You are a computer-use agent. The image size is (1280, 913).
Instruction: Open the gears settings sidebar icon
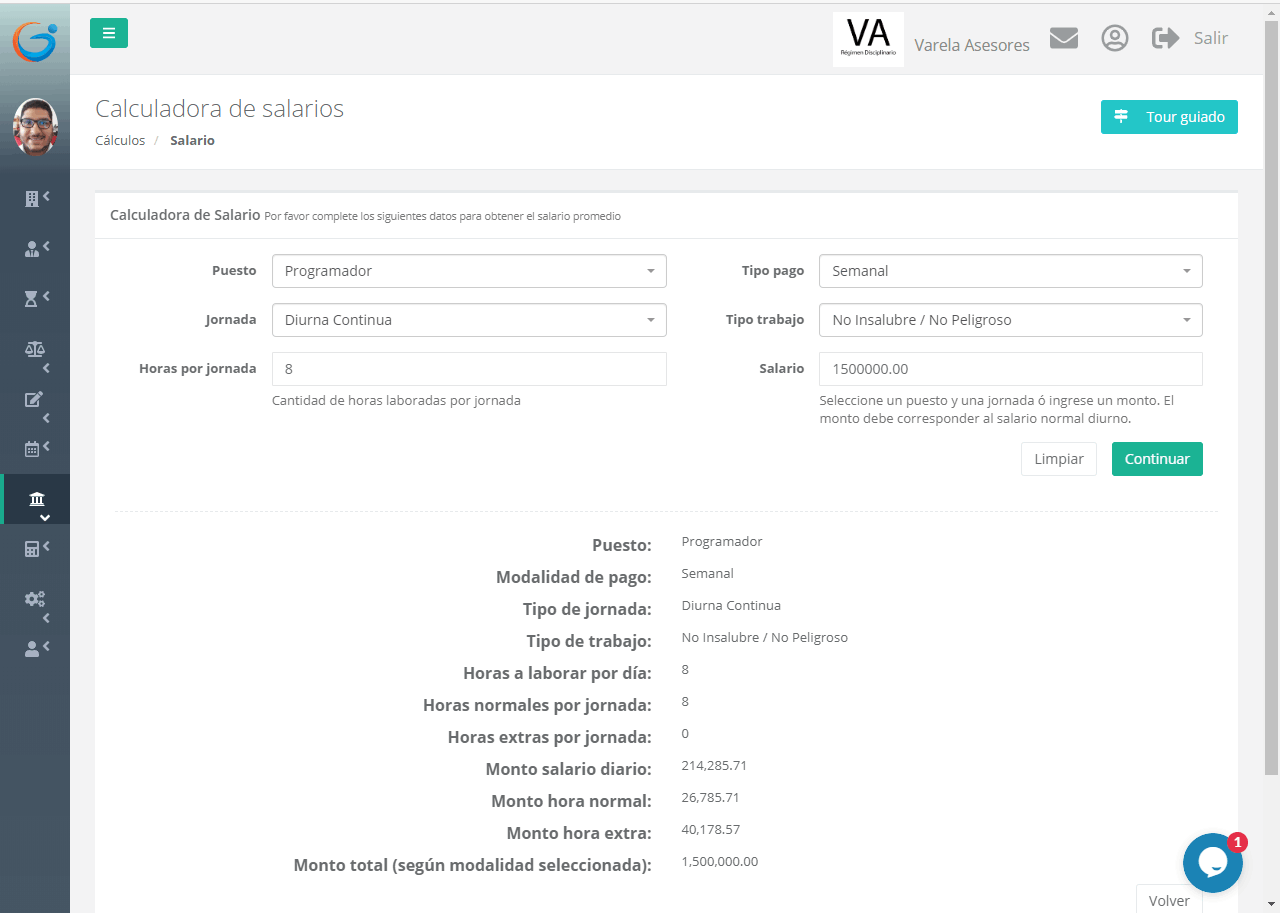click(x=34, y=599)
